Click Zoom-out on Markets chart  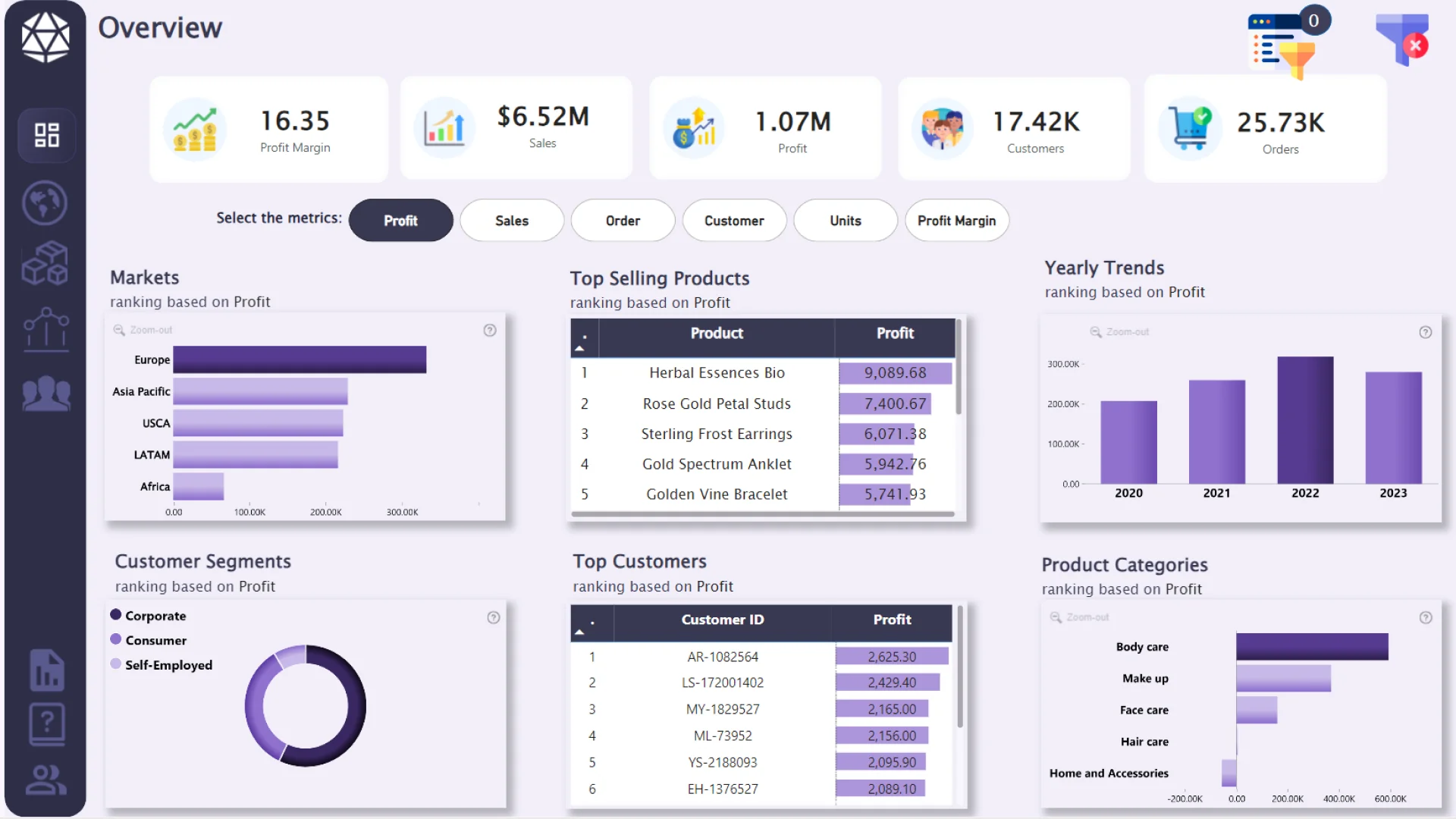click(x=143, y=330)
